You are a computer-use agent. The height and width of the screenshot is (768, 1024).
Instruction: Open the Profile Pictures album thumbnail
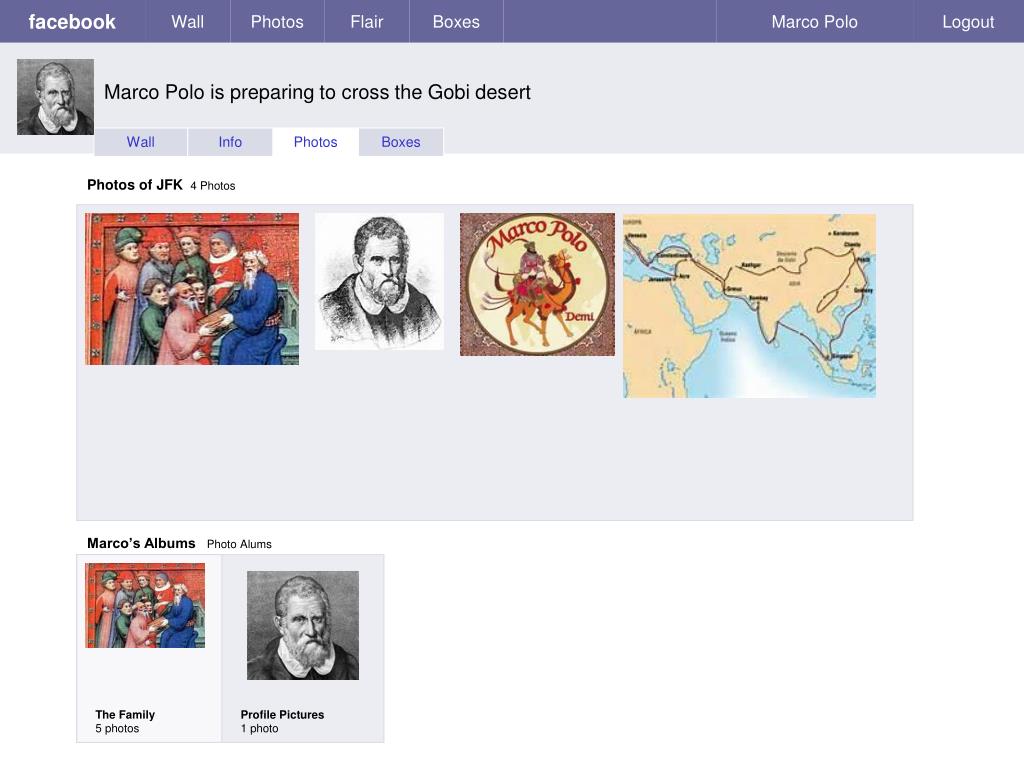pos(303,626)
